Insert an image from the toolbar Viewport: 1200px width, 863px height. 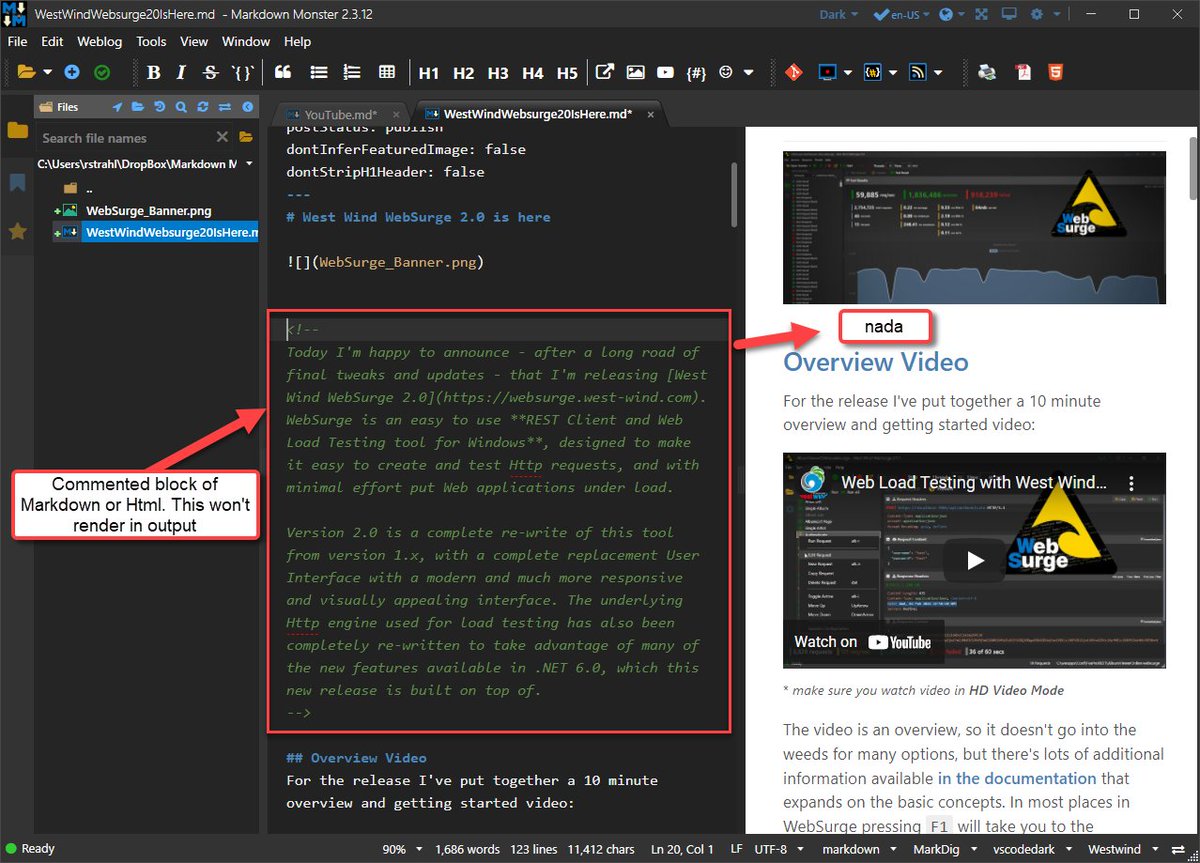coord(635,72)
